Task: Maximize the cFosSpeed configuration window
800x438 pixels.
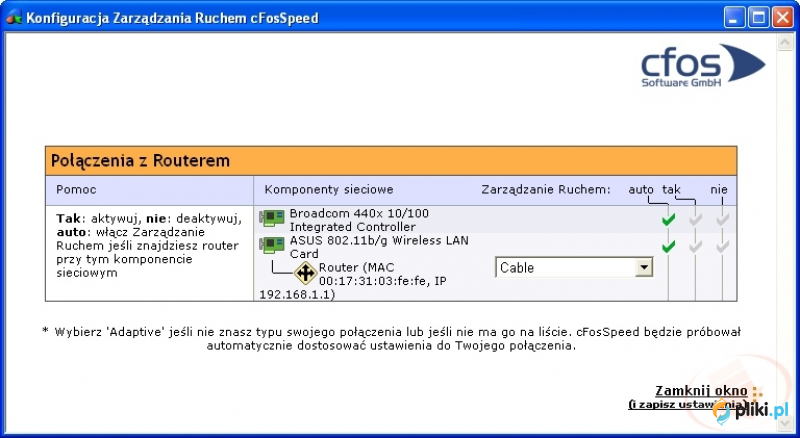Action: tap(758, 17)
